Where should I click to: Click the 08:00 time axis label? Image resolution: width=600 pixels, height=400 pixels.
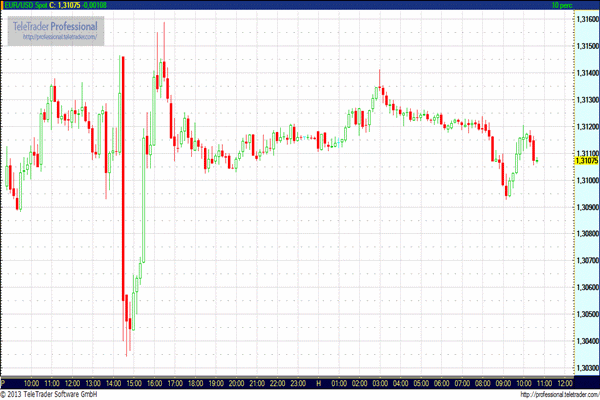click(x=483, y=383)
